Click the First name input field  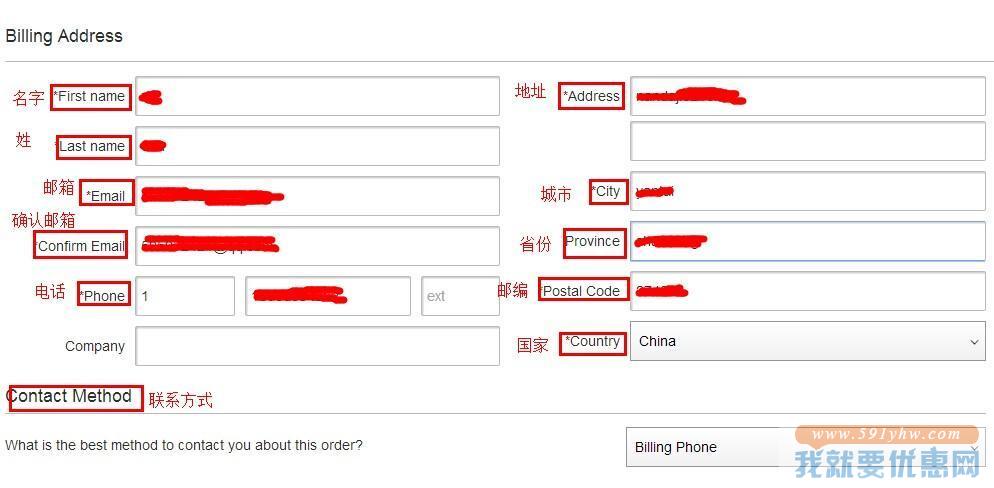pos(318,96)
